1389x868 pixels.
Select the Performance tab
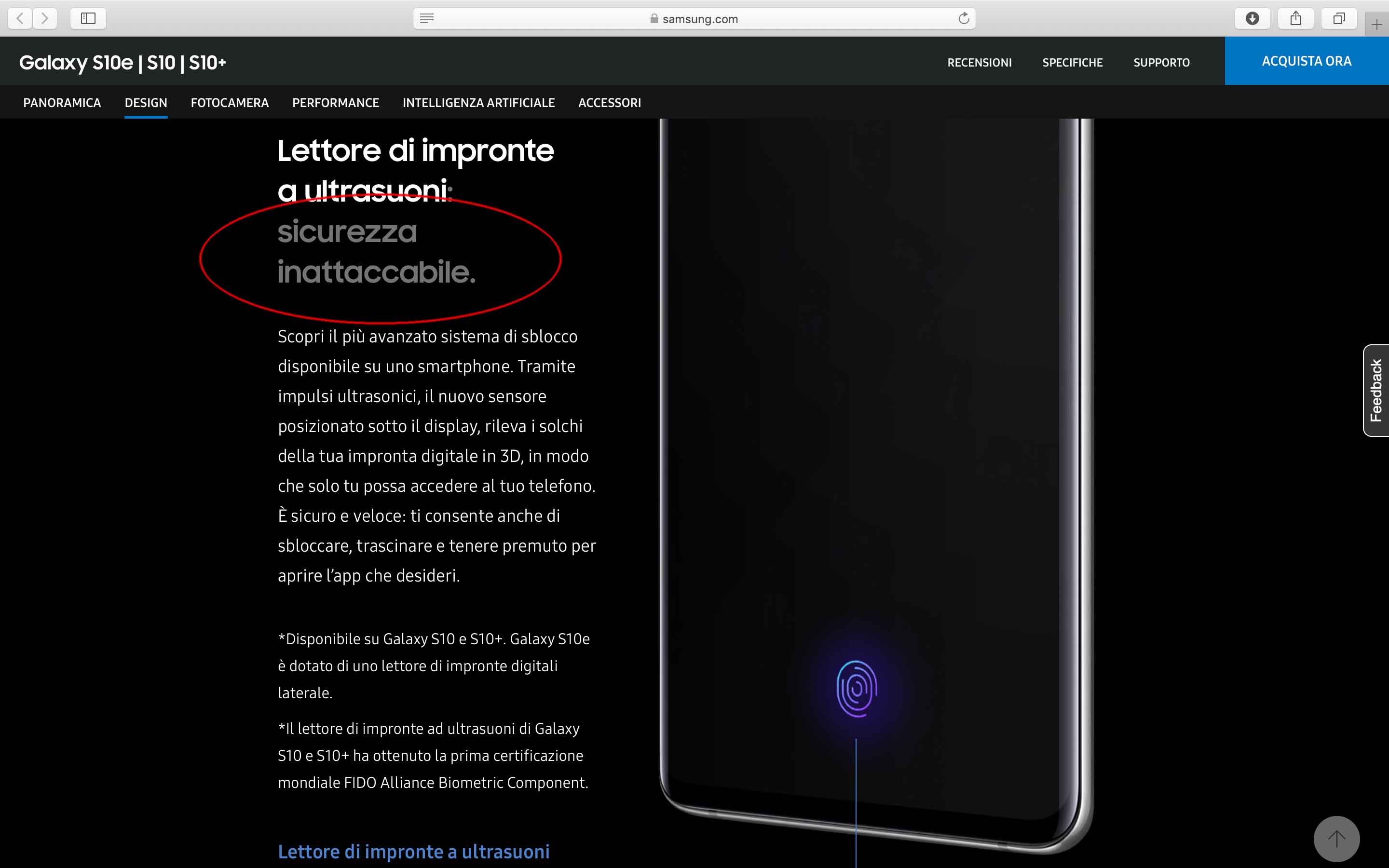[x=336, y=103]
